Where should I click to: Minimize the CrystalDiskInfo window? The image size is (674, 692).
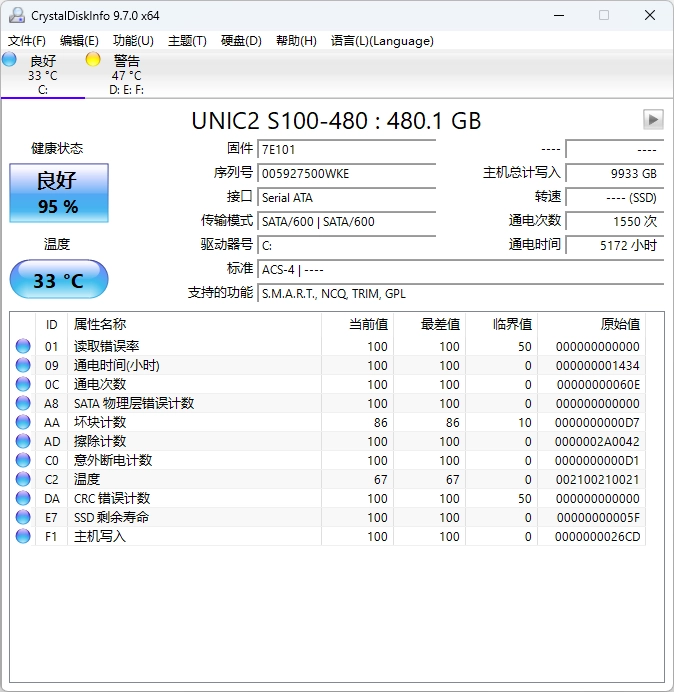tap(559, 15)
